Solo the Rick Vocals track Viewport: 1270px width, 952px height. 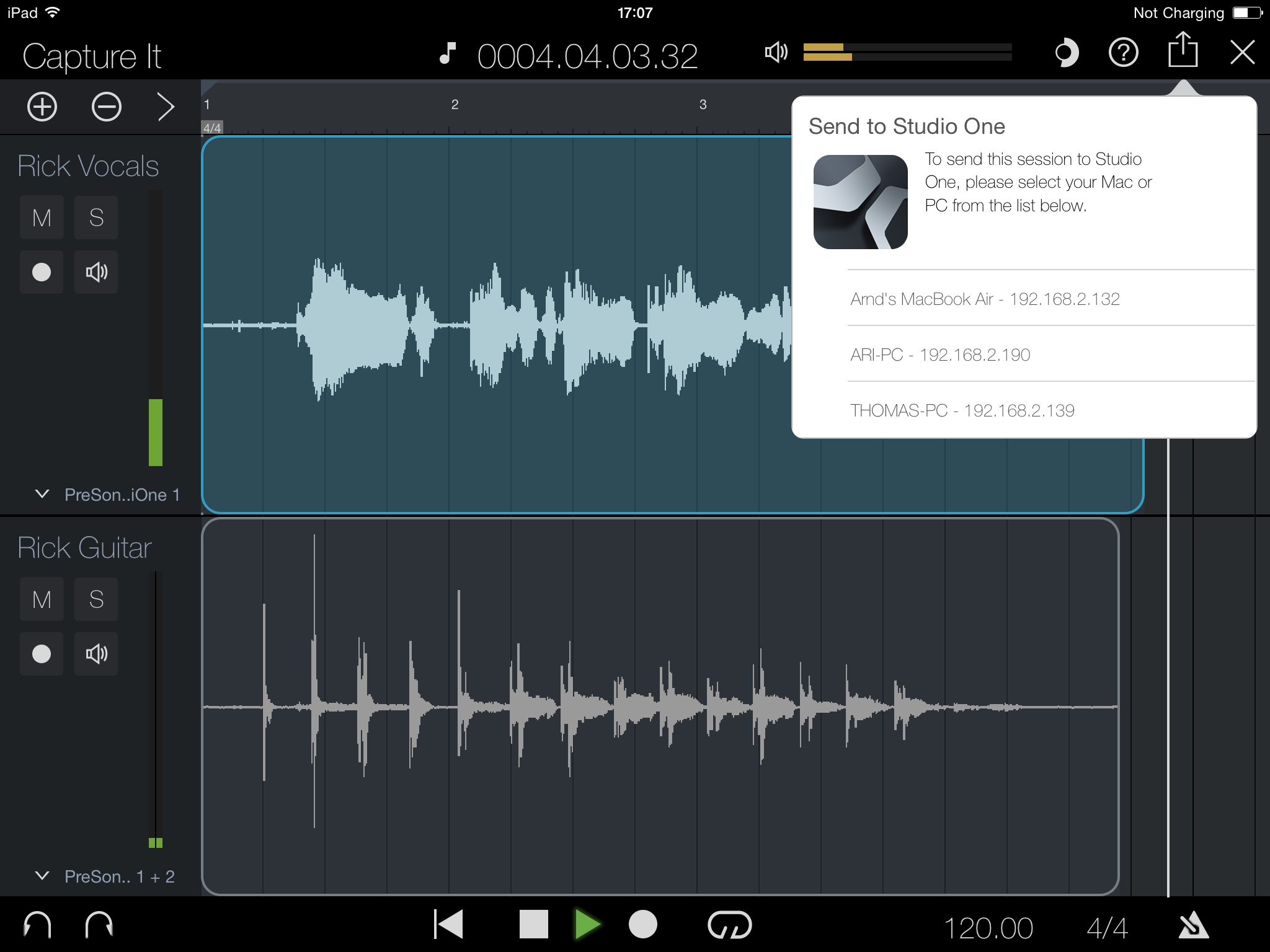(96, 218)
